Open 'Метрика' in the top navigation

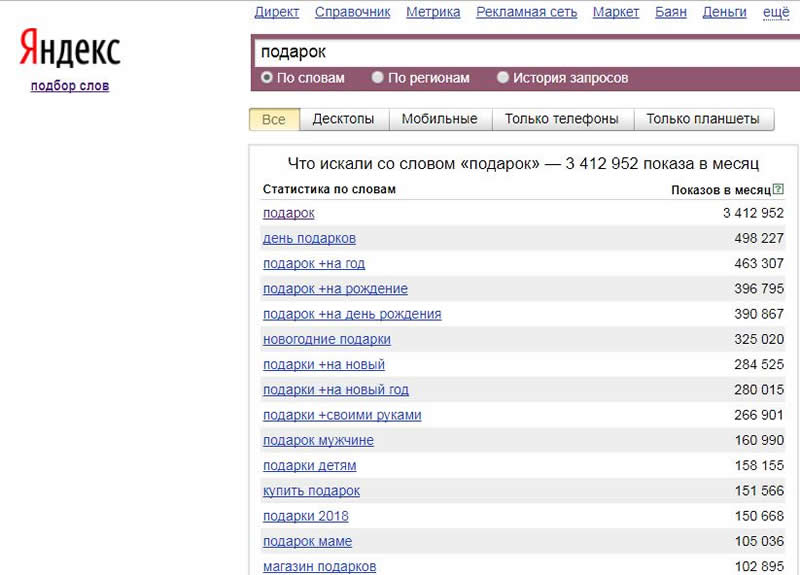click(x=433, y=12)
